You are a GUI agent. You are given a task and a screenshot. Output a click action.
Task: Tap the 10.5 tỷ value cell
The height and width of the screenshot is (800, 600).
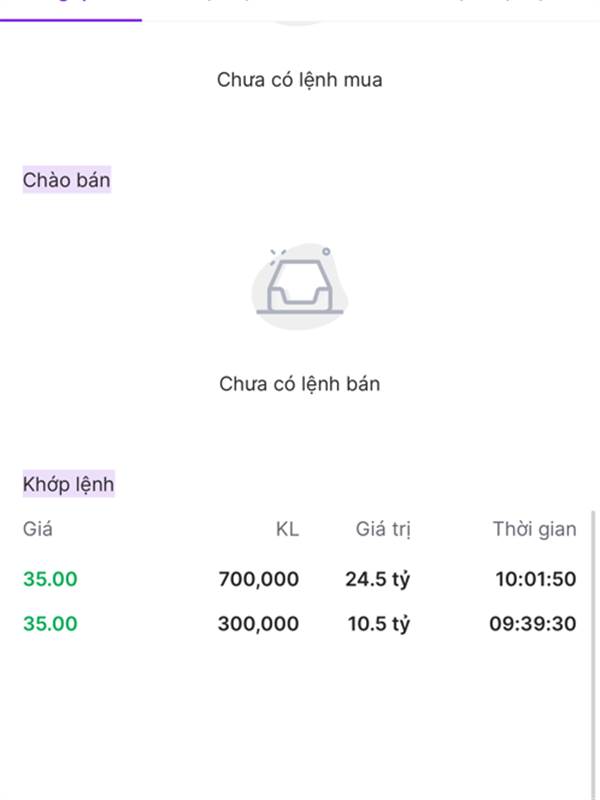379,624
